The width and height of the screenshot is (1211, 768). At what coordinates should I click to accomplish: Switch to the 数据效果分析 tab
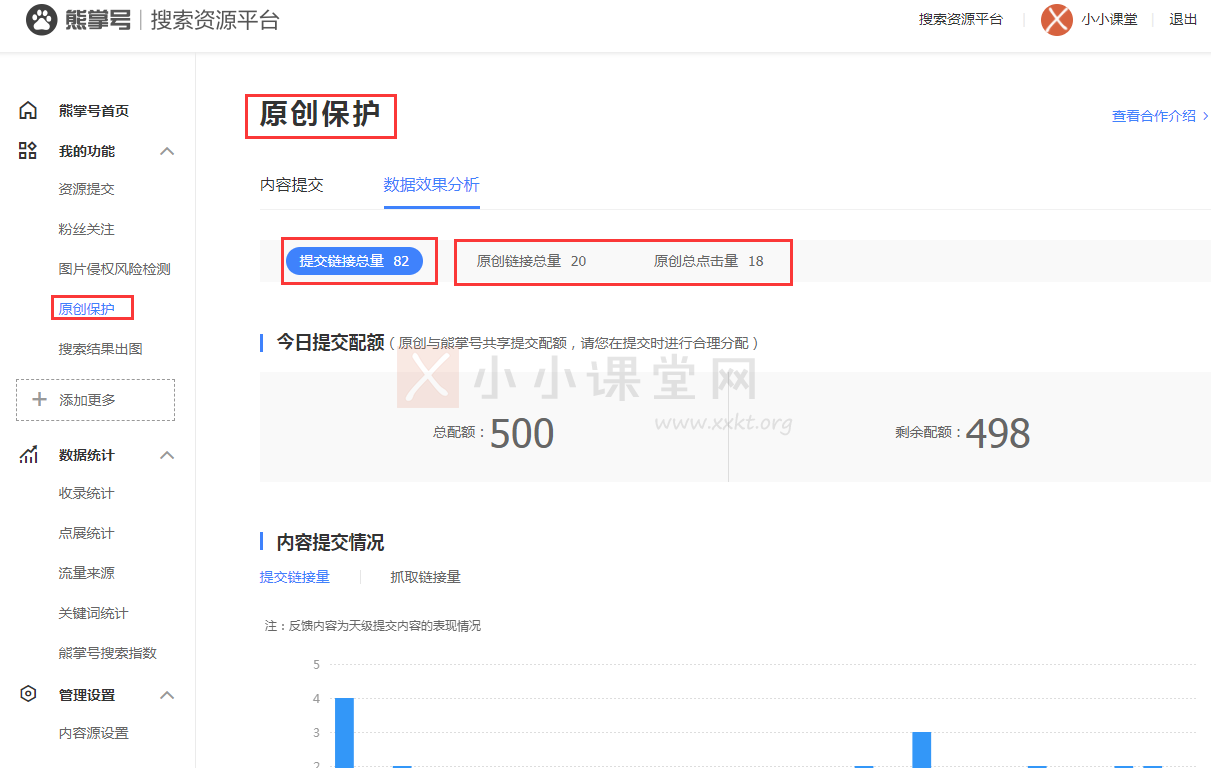point(431,185)
